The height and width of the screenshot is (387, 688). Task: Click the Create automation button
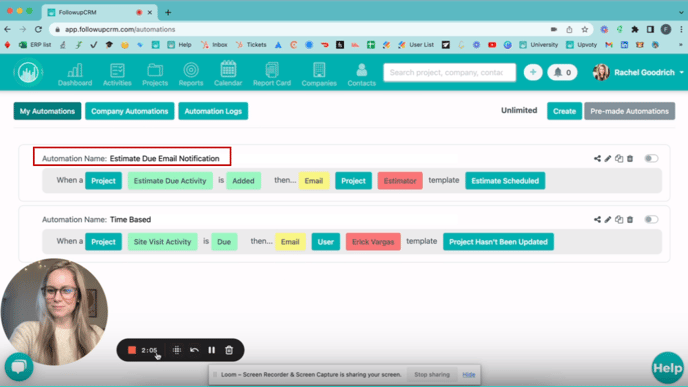coord(564,111)
